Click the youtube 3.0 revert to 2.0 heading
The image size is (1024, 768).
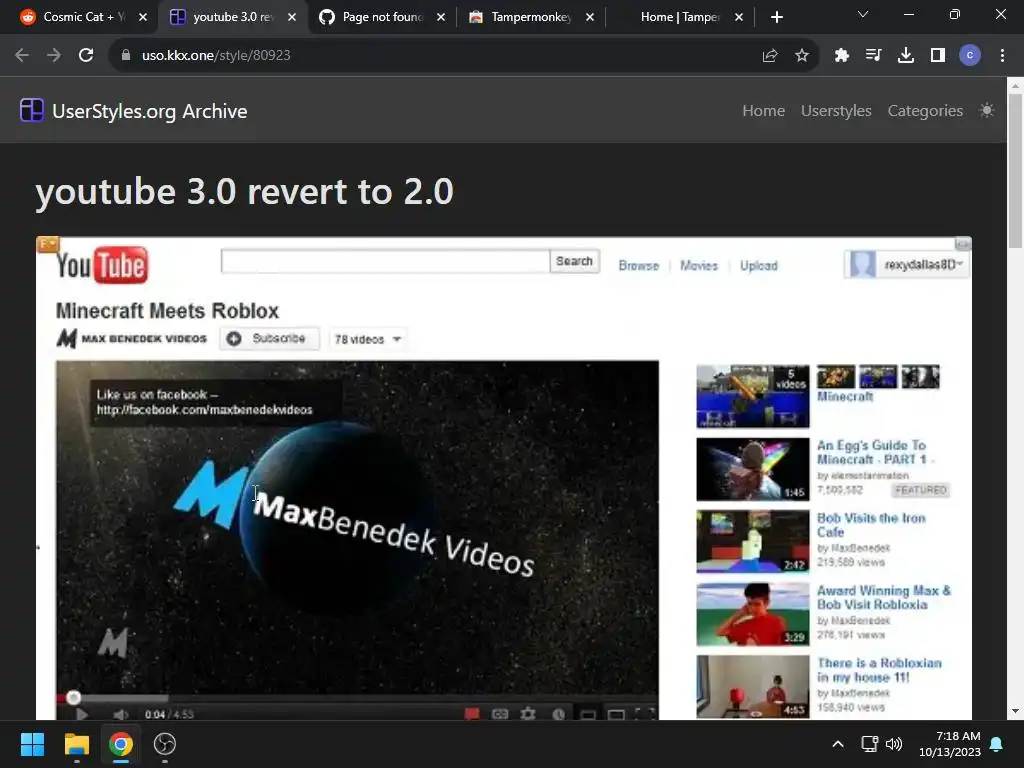pyautogui.click(x=244, y=191)
